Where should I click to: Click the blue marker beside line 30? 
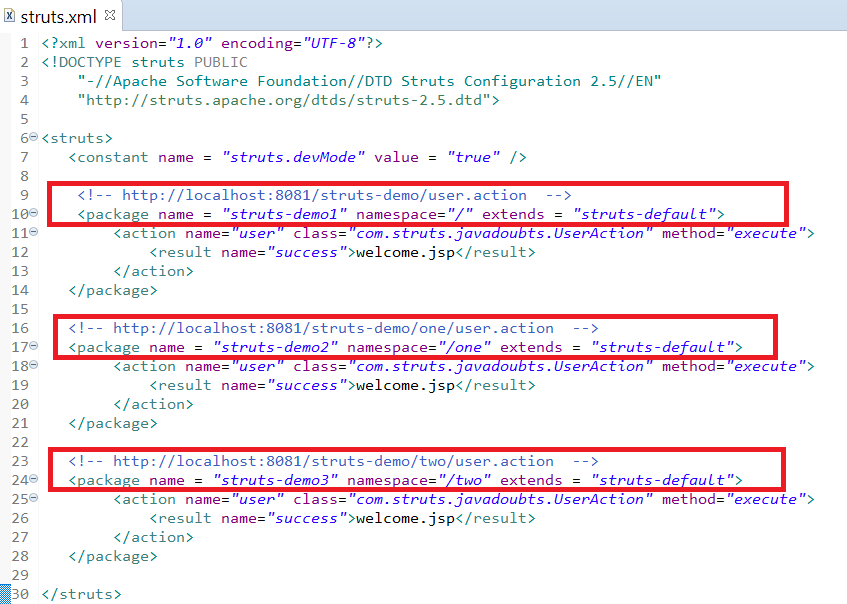click(5, 593)
